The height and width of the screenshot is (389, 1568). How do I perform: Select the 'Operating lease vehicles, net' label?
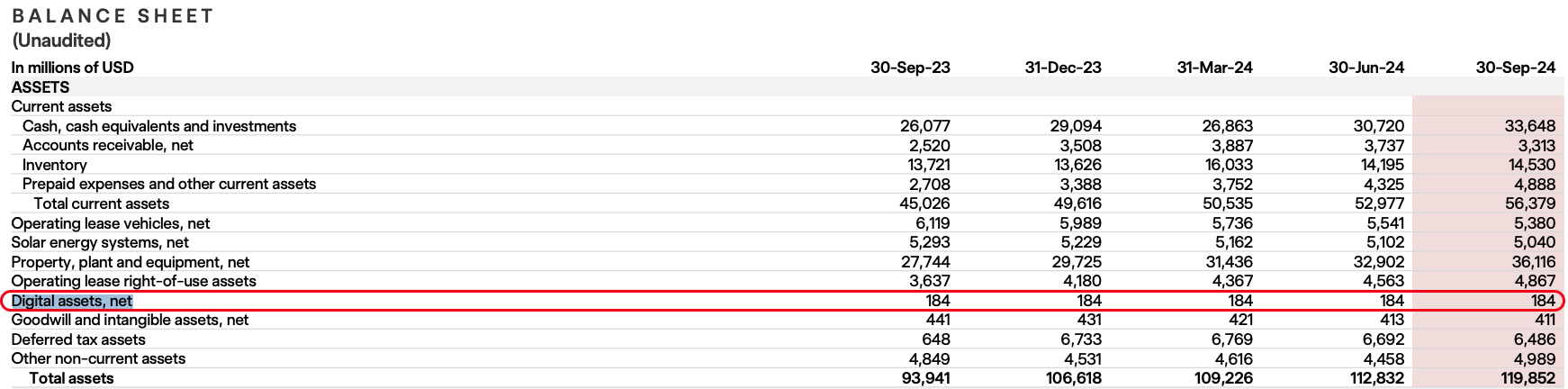(111, 223)
